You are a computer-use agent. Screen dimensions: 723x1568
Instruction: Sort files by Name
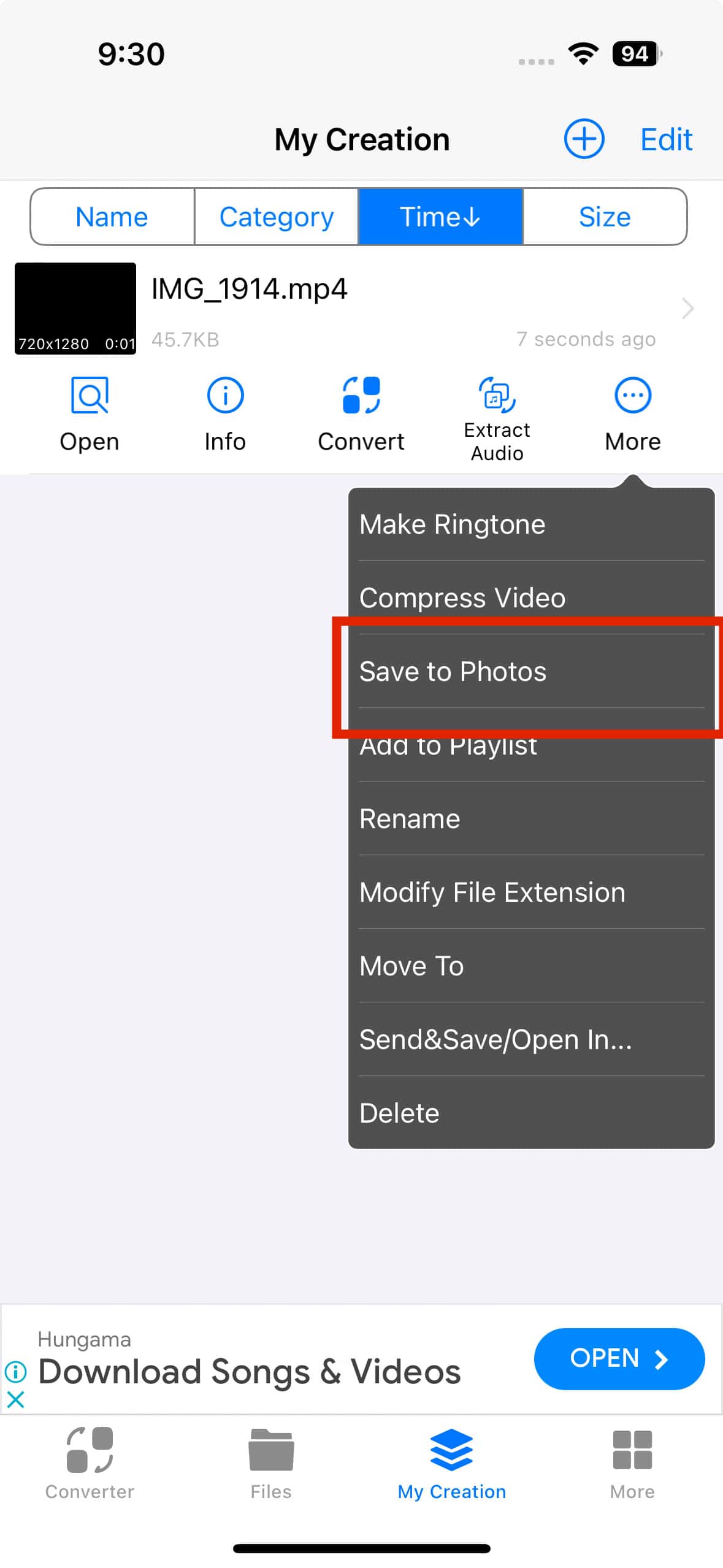pos(112,217)
